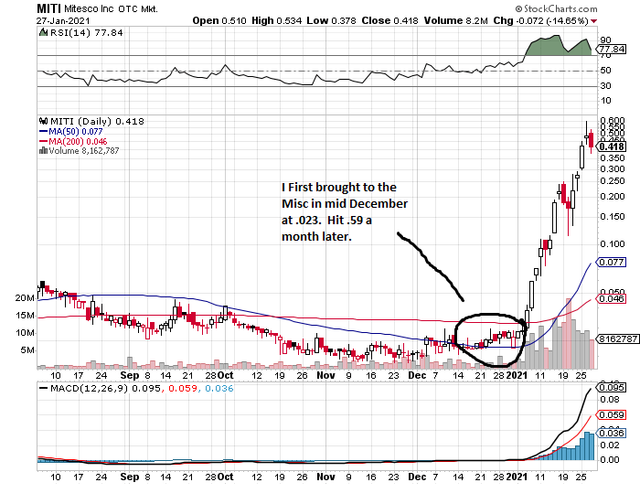Click the 0.077 MA(50) tag on right axis

611,262
